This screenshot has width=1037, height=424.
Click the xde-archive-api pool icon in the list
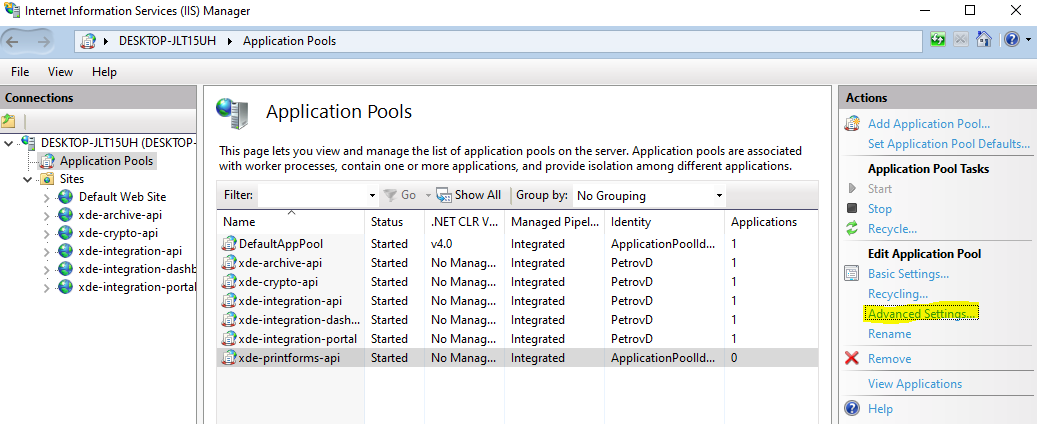pos(229,263)
